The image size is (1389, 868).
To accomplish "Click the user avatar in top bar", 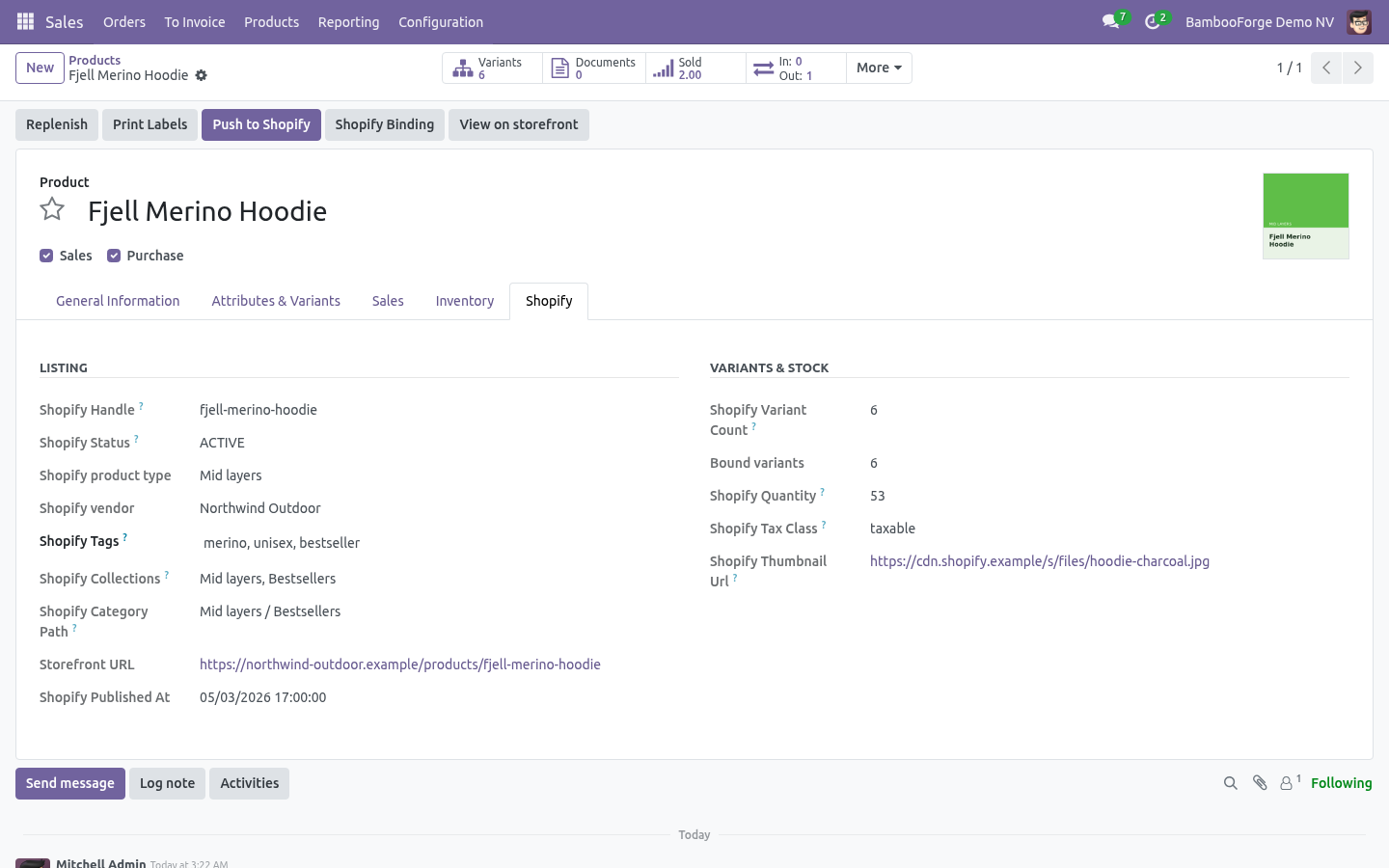I will 1359,21.
